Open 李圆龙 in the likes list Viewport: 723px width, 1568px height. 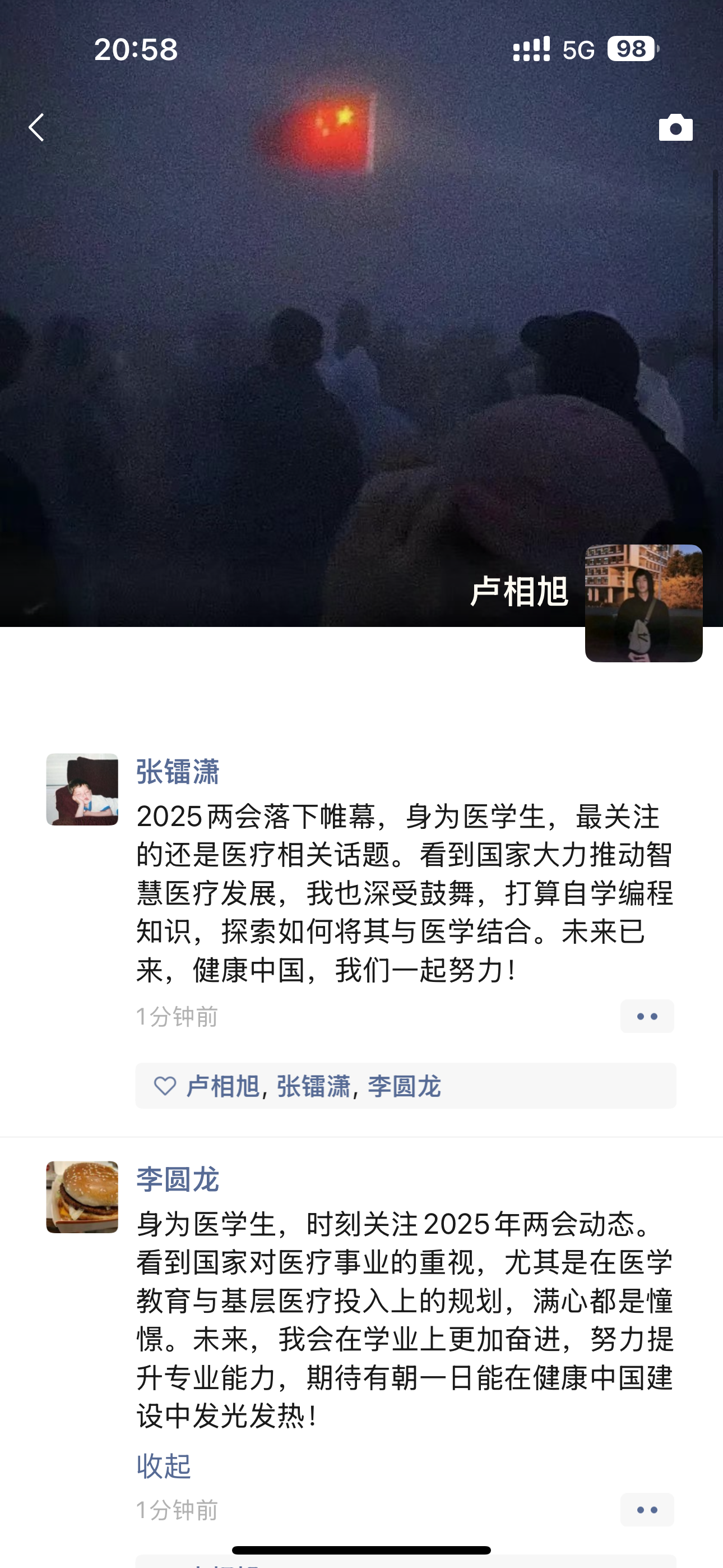point(404,1086)
